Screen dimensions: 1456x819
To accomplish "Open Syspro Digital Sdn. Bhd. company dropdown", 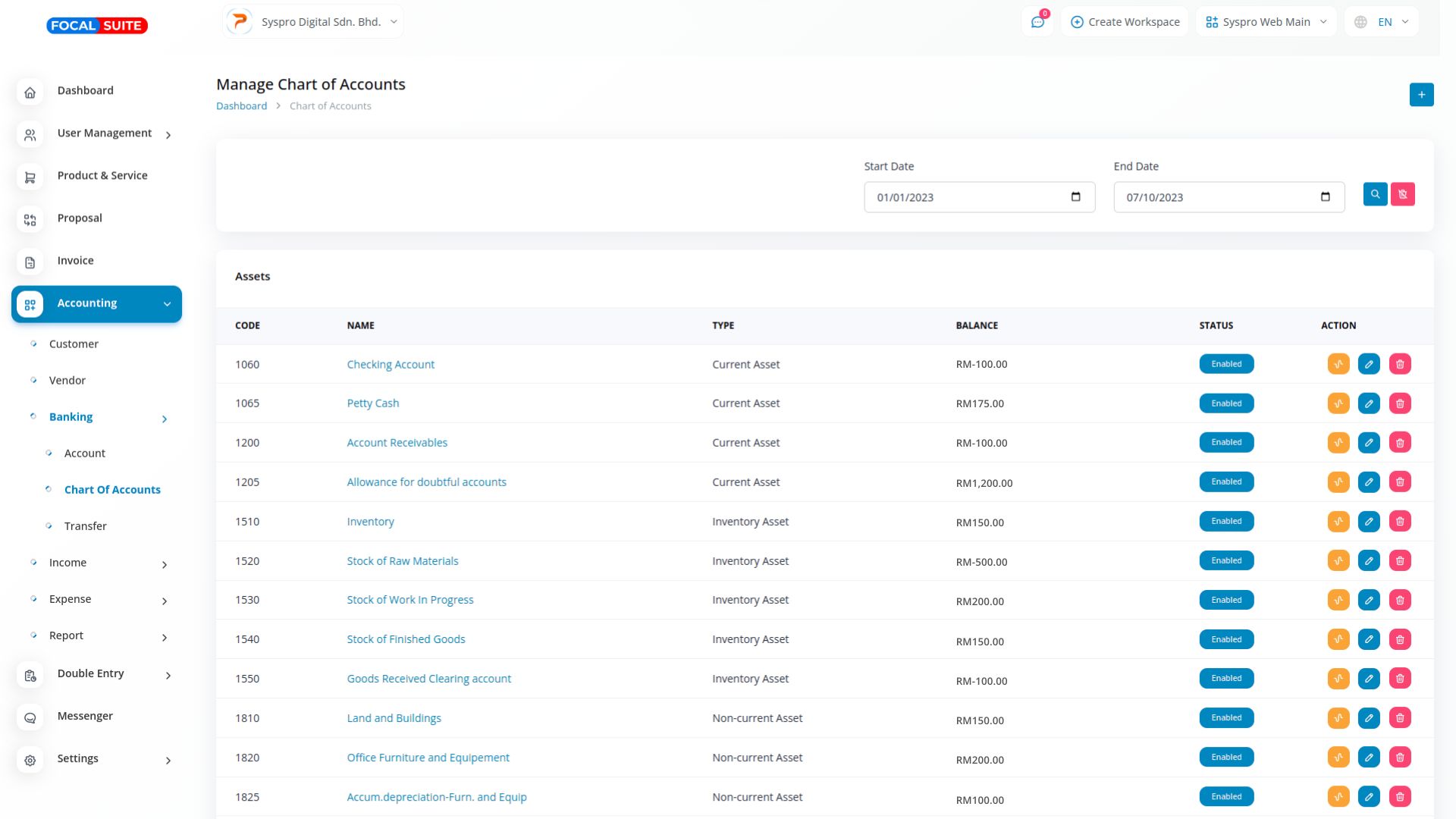I will coord(313,22).
